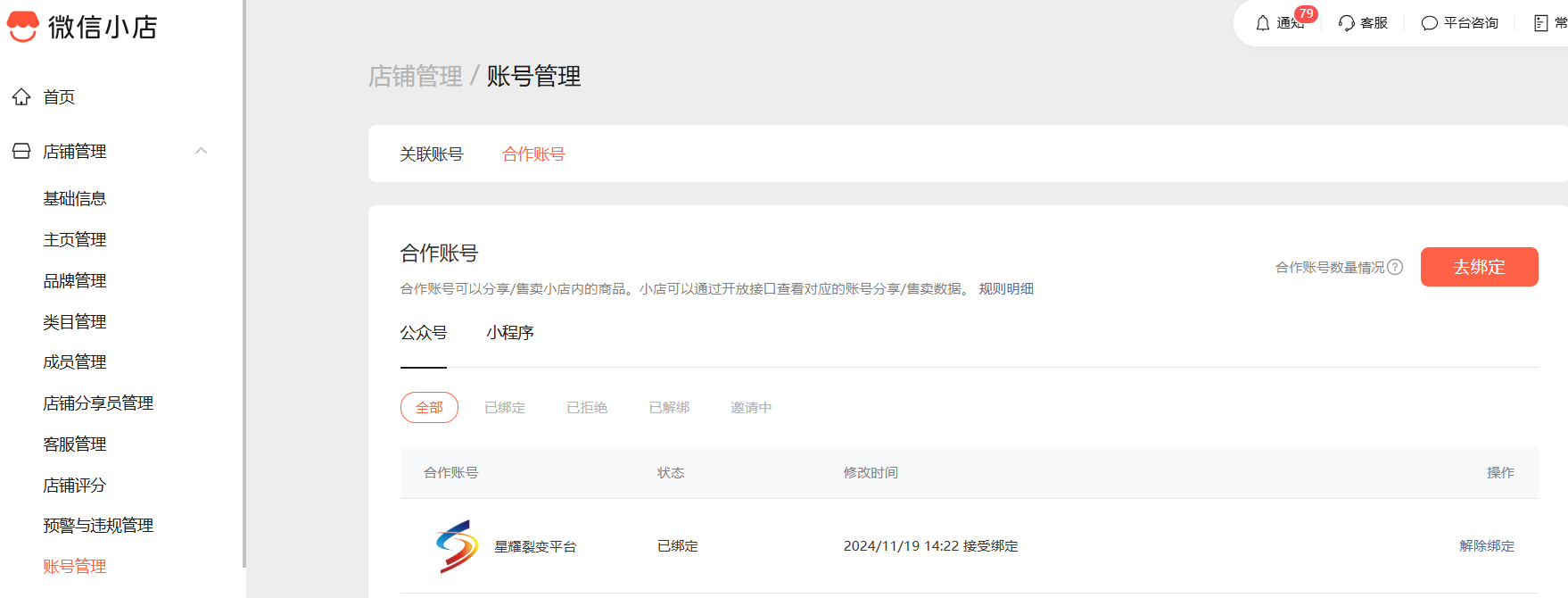Click the home icon beside 首页

[21, 96]
